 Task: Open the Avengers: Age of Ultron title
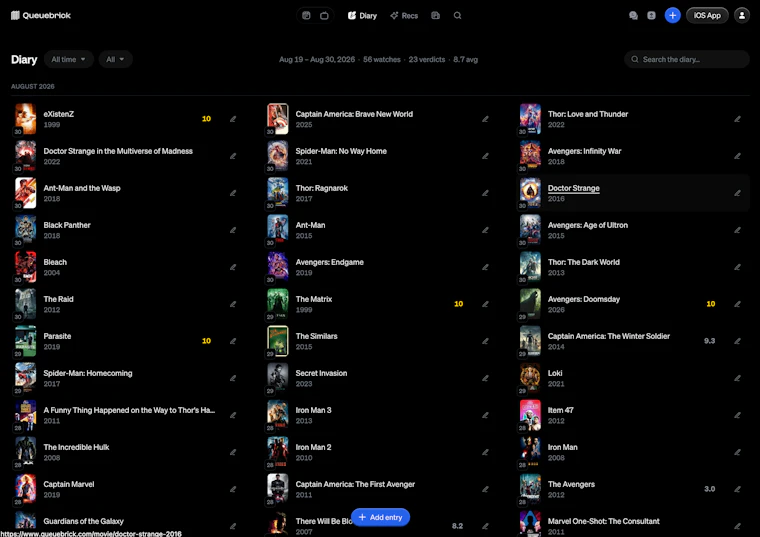pos(588,225)
